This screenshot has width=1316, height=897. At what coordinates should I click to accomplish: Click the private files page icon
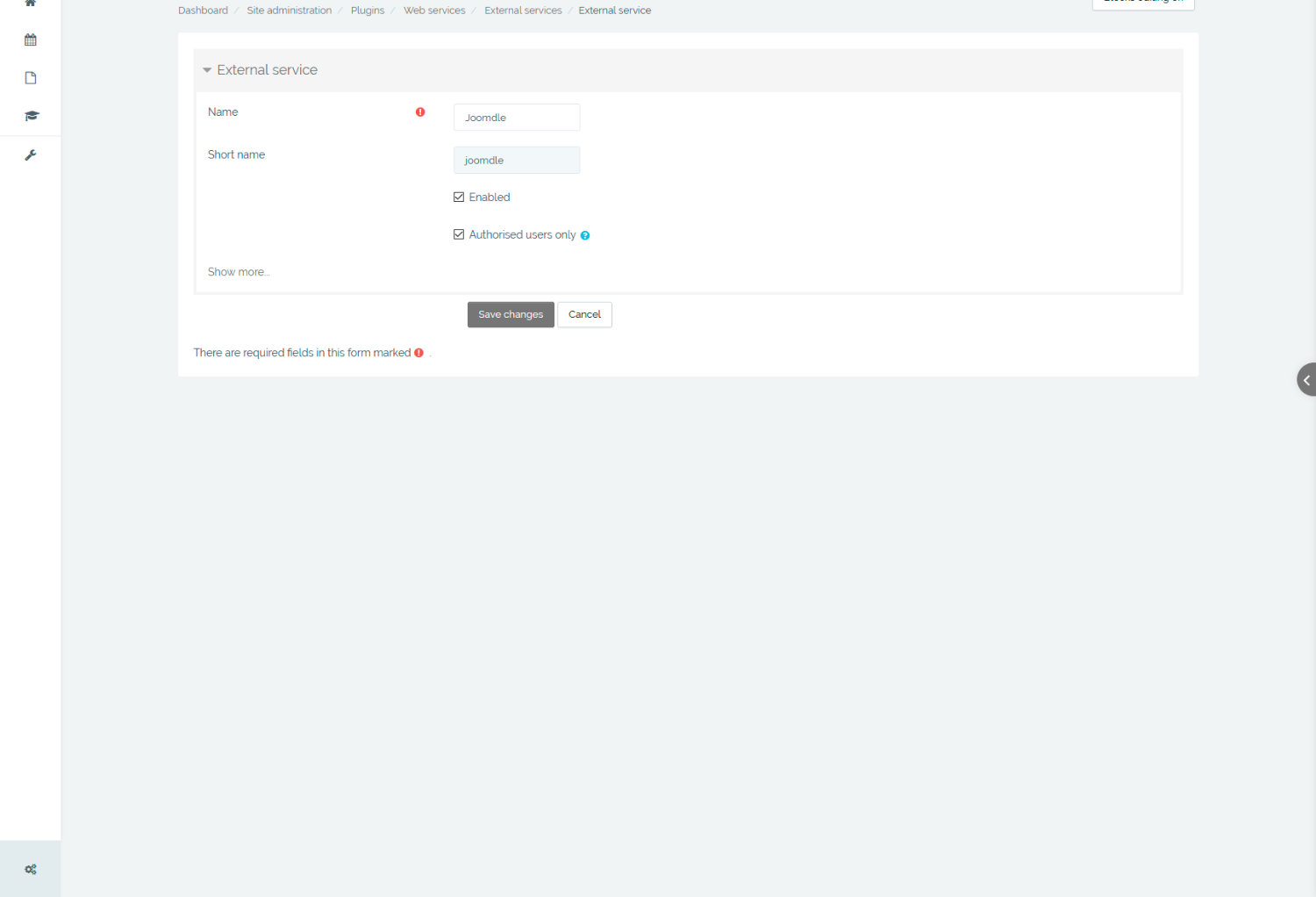coord(31,78)
